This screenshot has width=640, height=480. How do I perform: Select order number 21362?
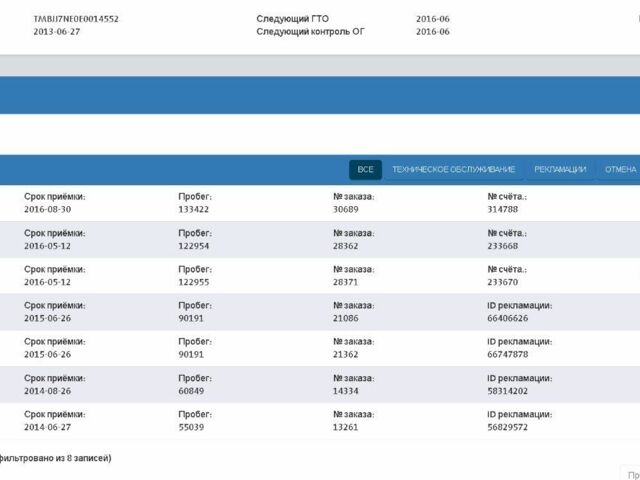(346, 354)
